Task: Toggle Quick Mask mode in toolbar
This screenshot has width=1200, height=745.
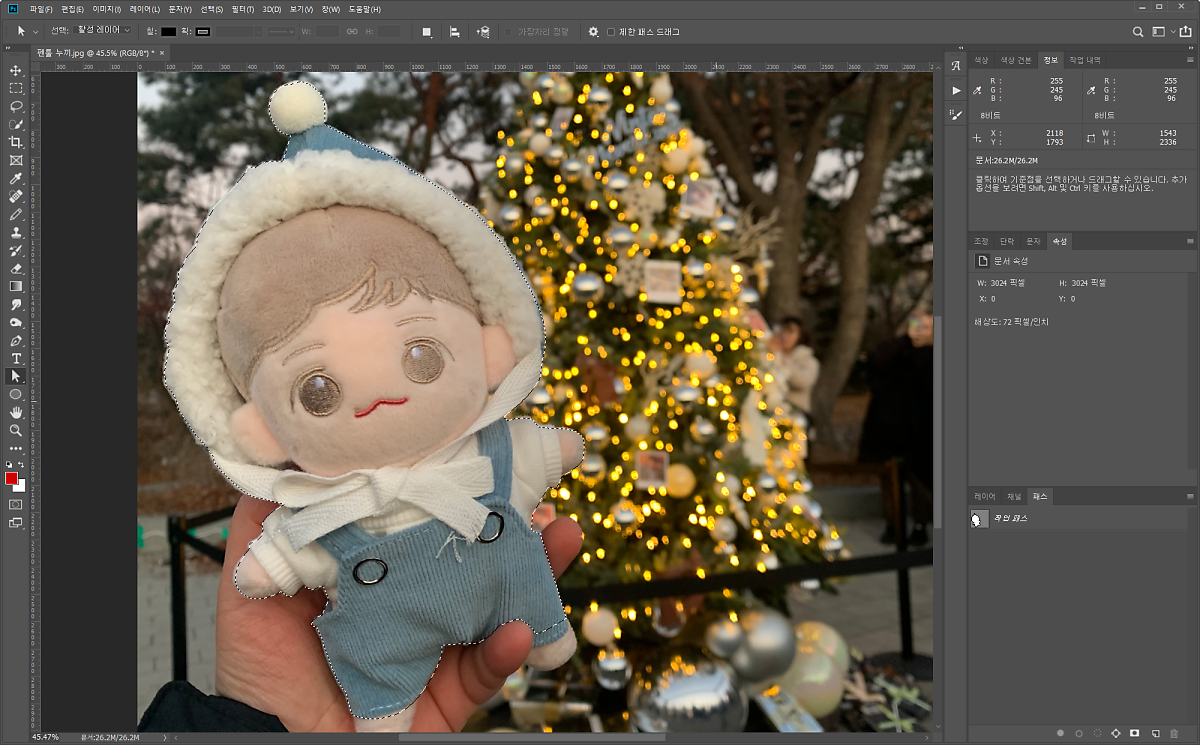Action: 16,505
